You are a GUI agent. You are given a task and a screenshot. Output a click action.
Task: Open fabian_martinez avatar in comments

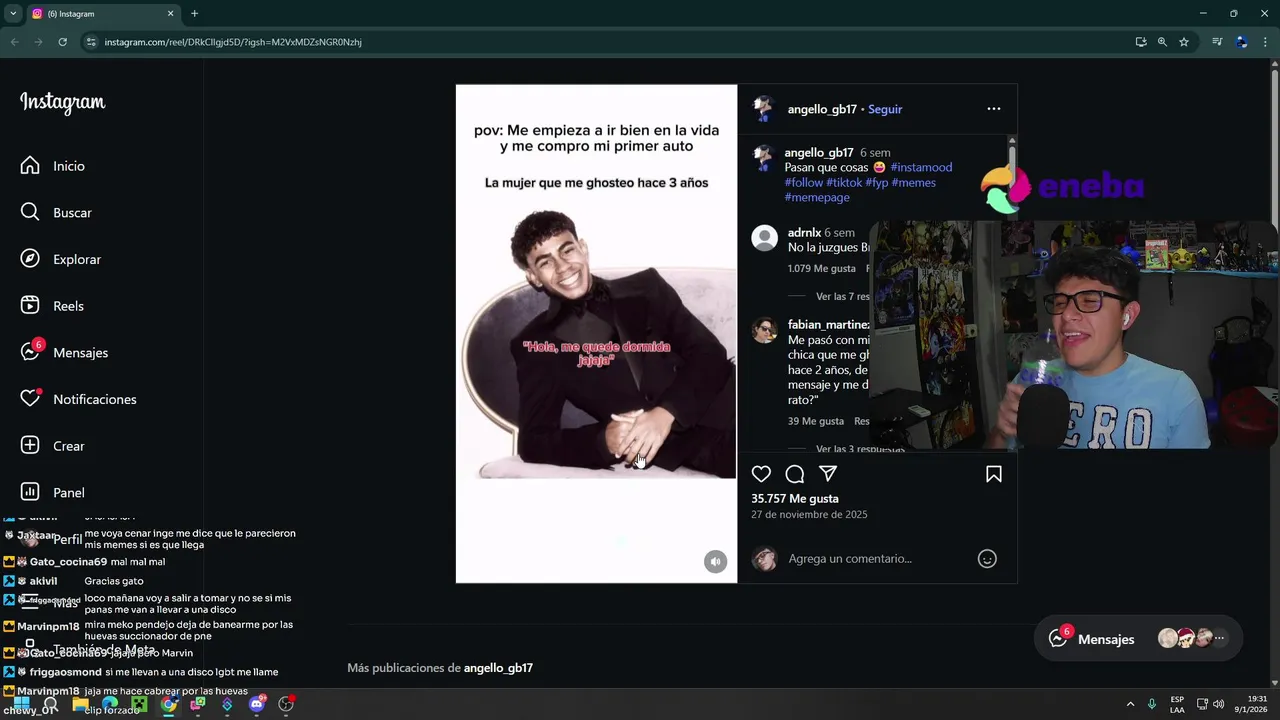point(765,331)
